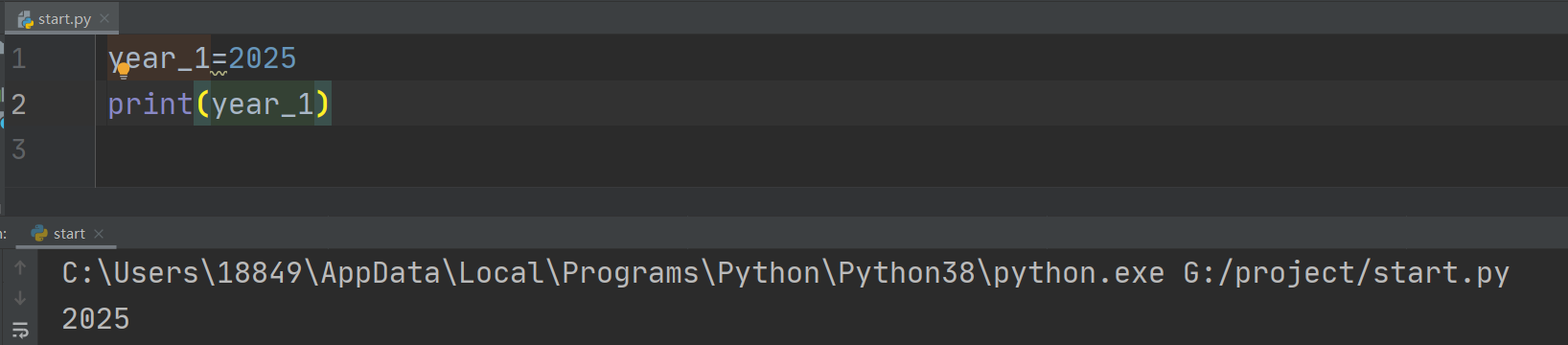The height and width of the screenshot is (345, 1568).
Task: Click the Up the stack trace arrow
Action: point(20,268)
